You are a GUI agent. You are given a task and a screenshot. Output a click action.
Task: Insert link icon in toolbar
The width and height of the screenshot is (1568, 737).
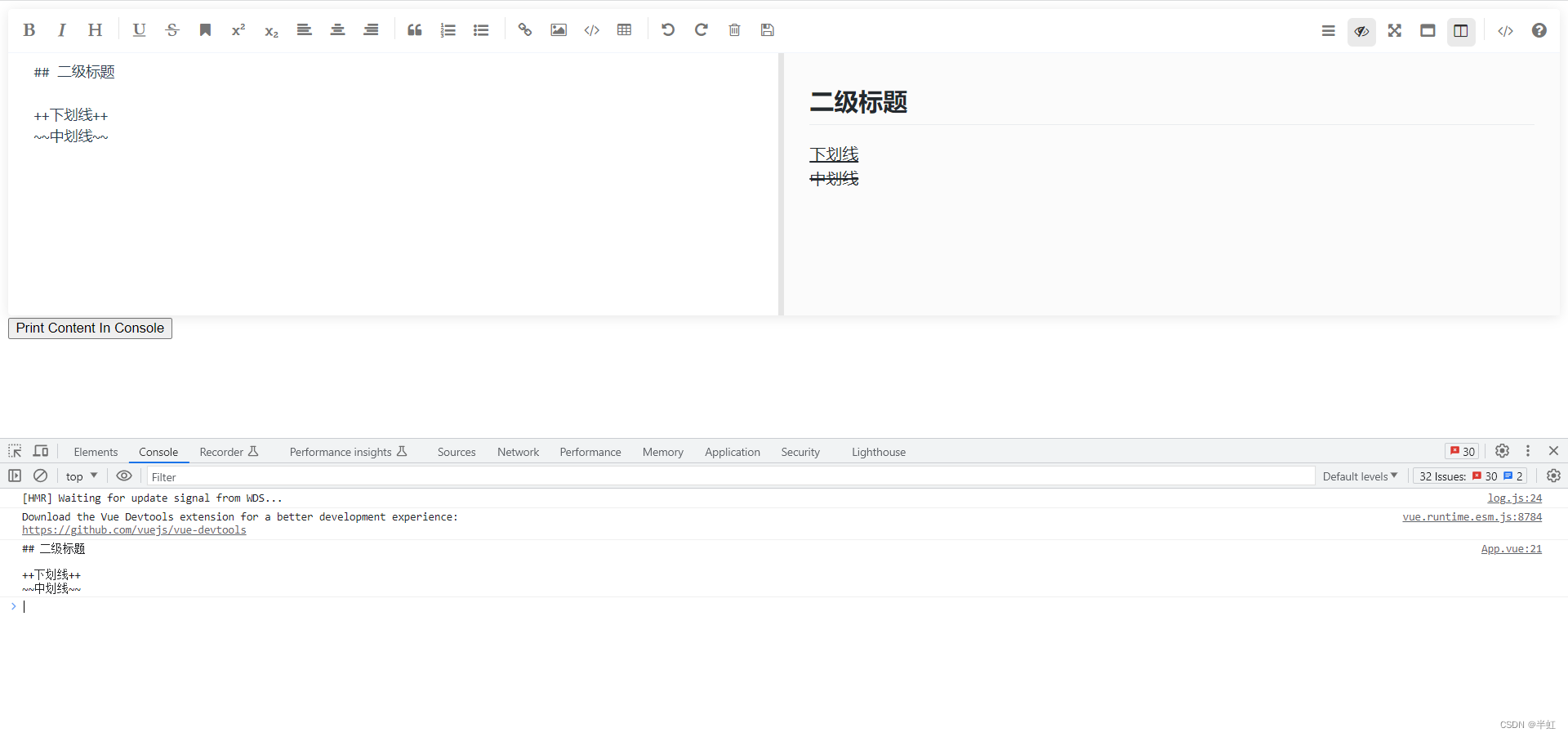tap(525, 30)
